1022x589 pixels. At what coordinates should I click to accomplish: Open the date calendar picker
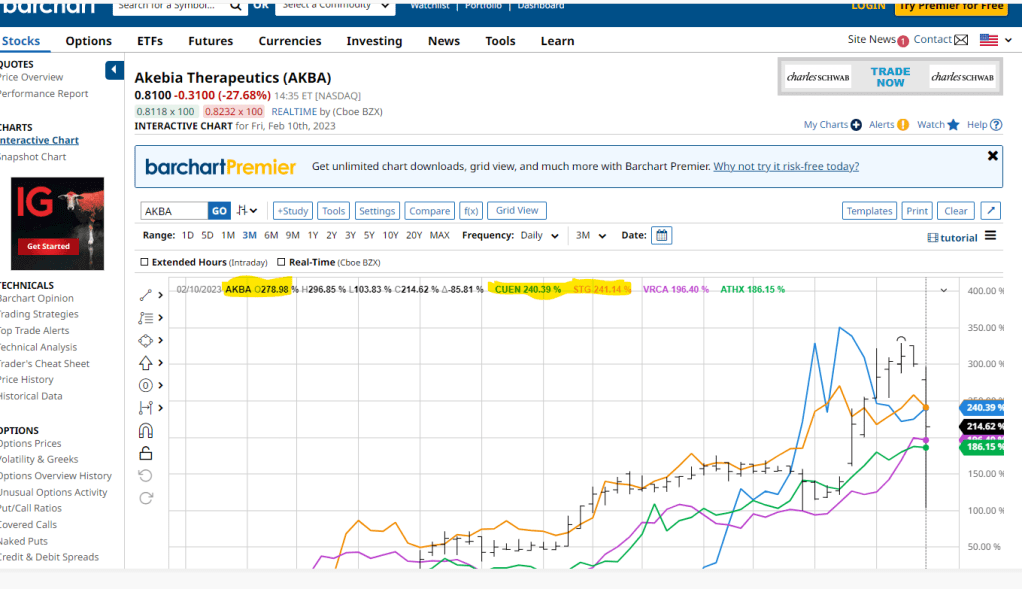pyautogui.click(x=661, y=236)
